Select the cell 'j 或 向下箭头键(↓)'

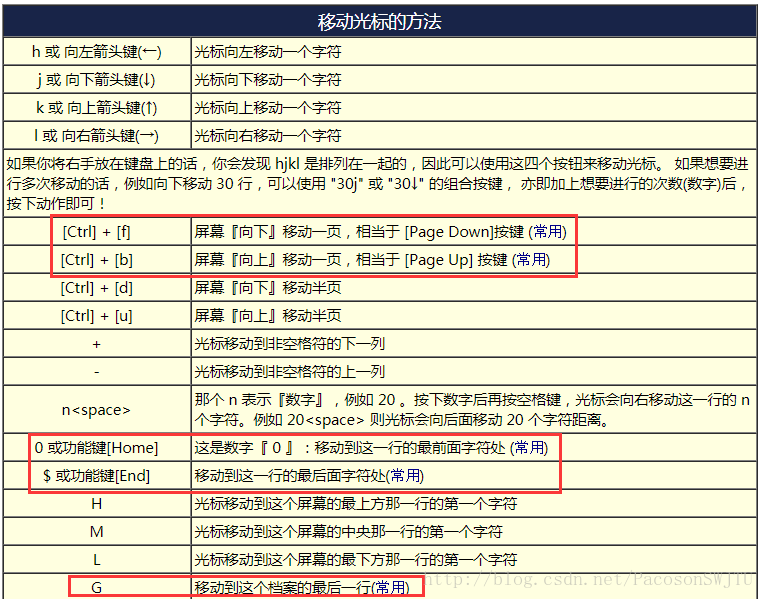coord(97,79)
